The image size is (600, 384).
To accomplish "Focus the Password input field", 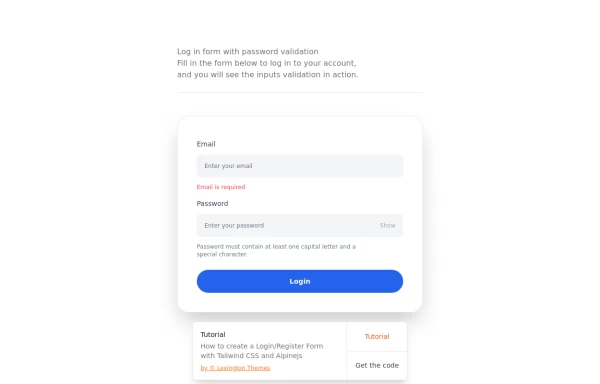I will click(287, 226).
